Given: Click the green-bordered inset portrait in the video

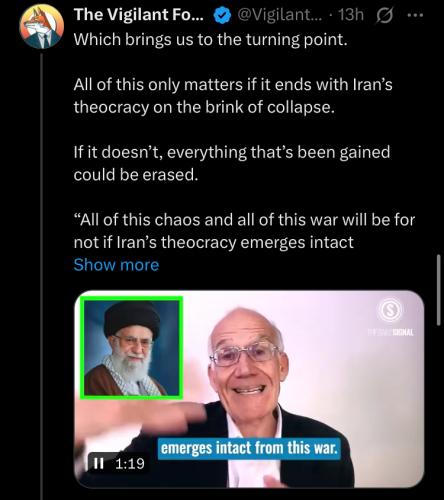Looking at the screenshot, I should tap(131, 348).
